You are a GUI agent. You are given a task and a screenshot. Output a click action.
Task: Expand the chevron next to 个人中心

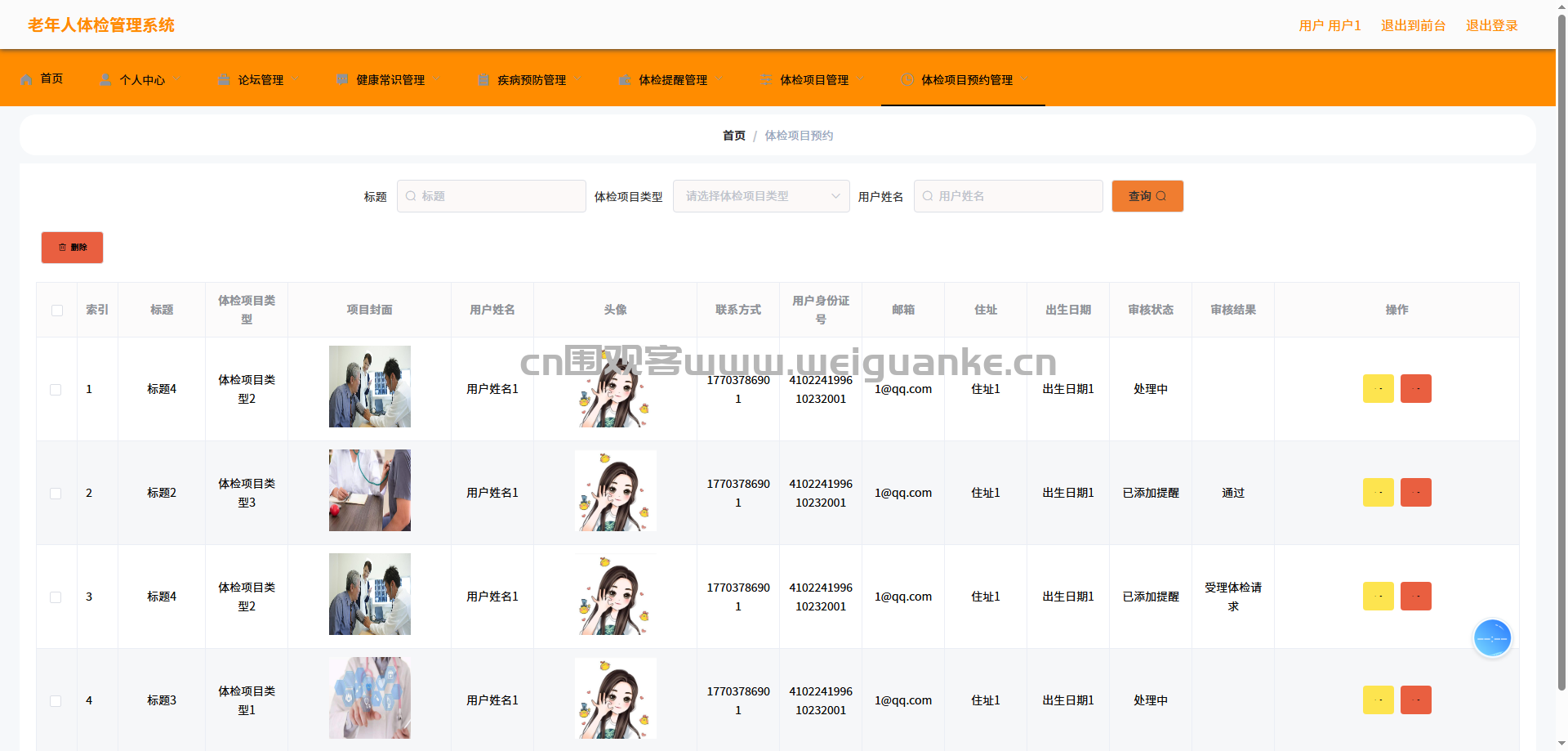click(x=176, y=79)
